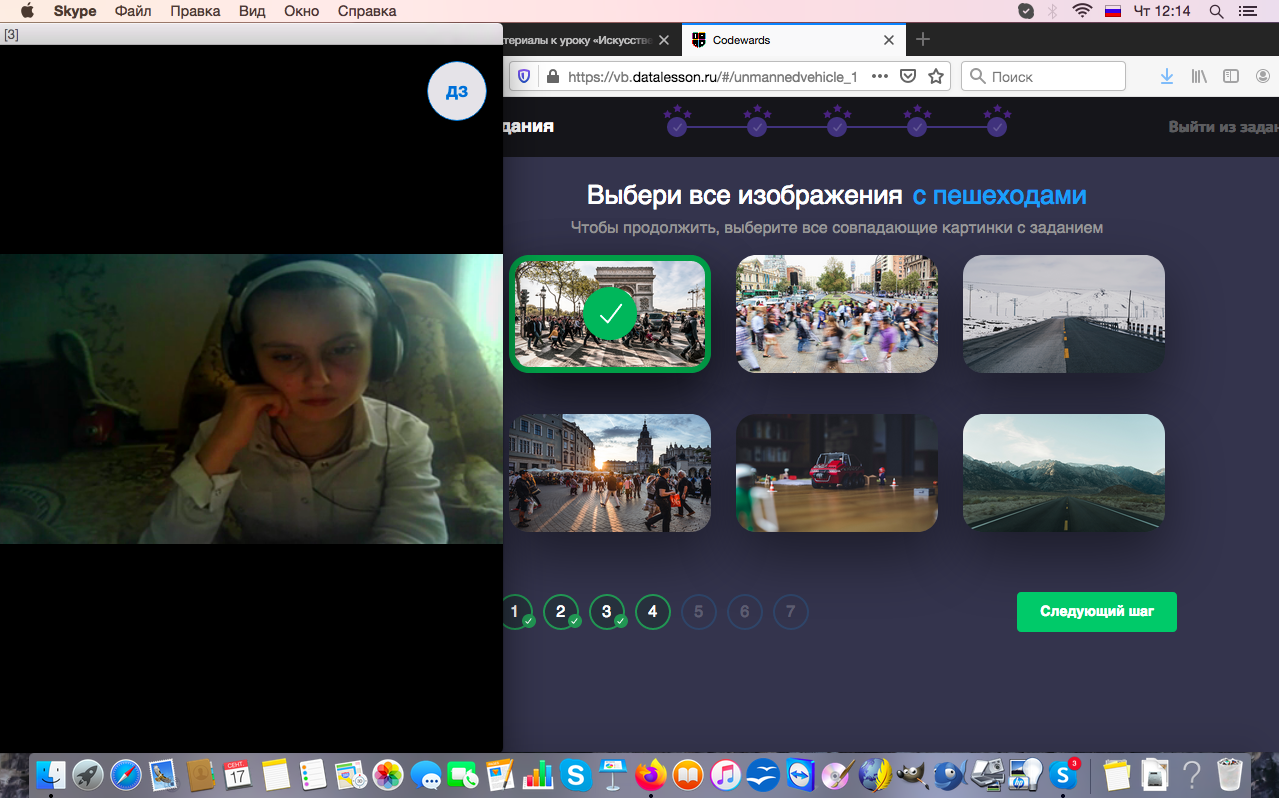This screenshot has height=798, width=1279.
Task: Click the Firefox account avatar icon
Action: [1263, 76]
